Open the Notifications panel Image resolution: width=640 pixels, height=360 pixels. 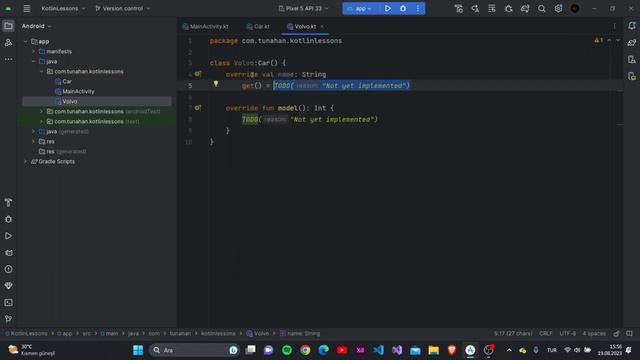[632, 26]
